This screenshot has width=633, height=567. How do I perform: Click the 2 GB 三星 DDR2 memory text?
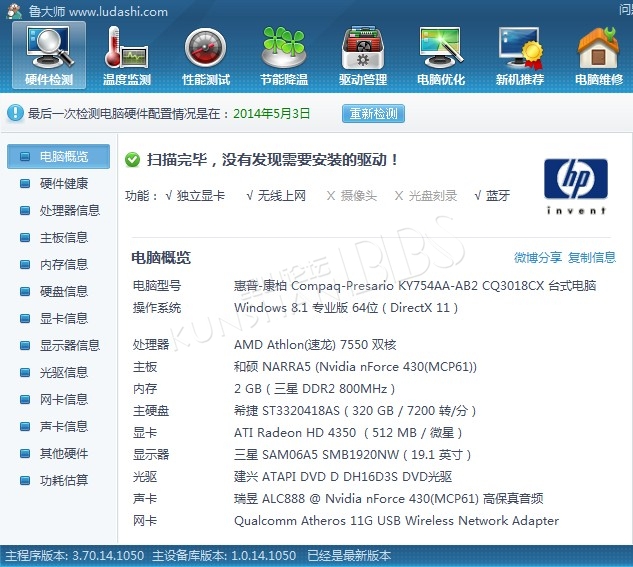[x=314, y=389]
